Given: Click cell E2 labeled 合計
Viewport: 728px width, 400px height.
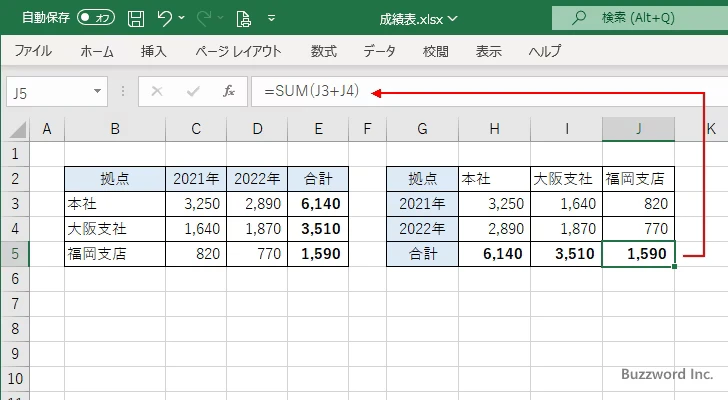Looking at the screenshot, I should 318,179.
